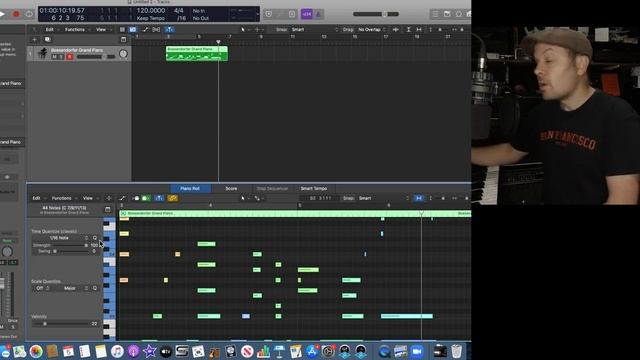Open the Scale Quantize Off dropdown
Screen dimensions: 640x360
point(42,288)
